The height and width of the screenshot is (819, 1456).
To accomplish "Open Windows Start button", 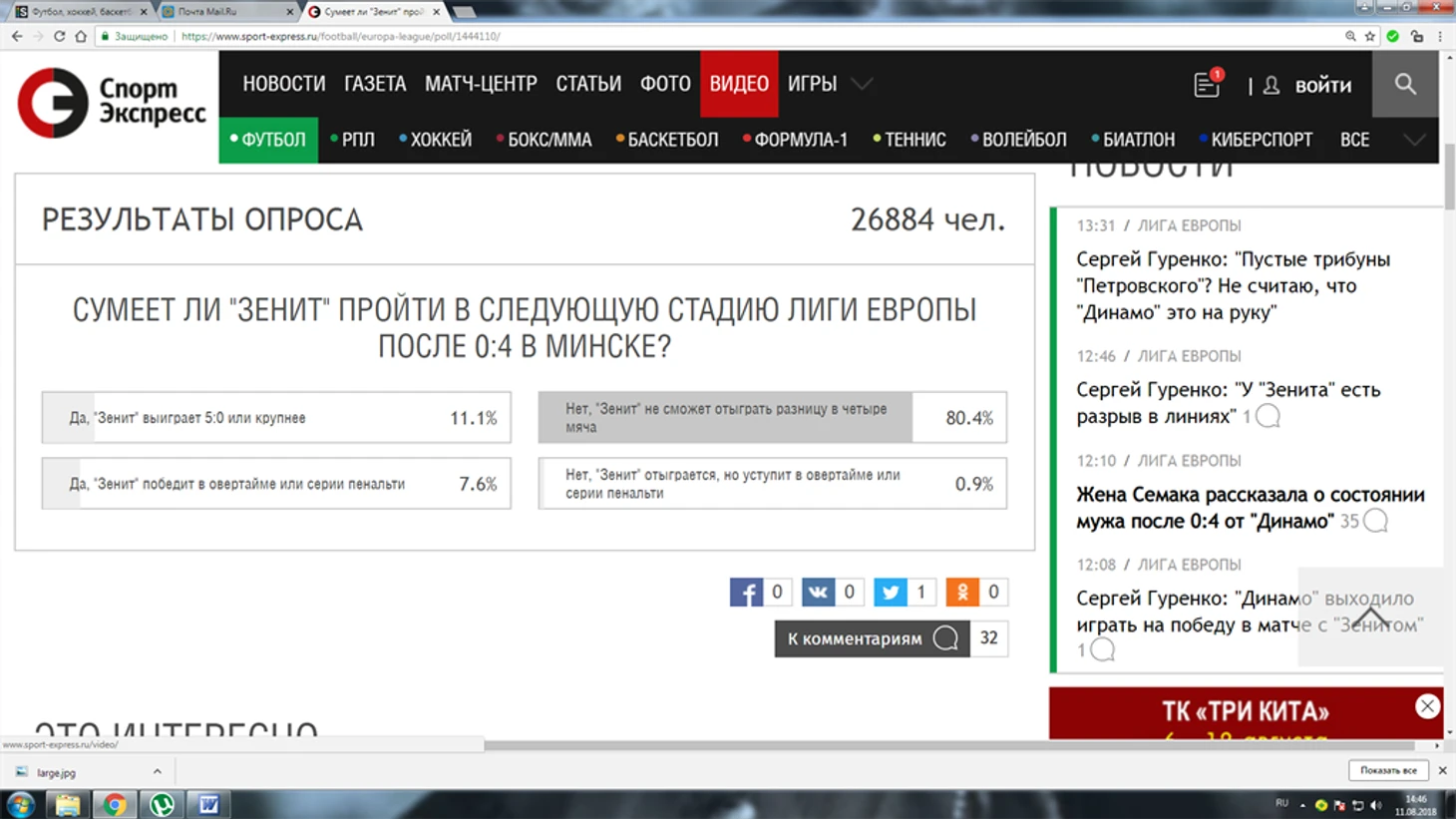I will click(20, 804).
